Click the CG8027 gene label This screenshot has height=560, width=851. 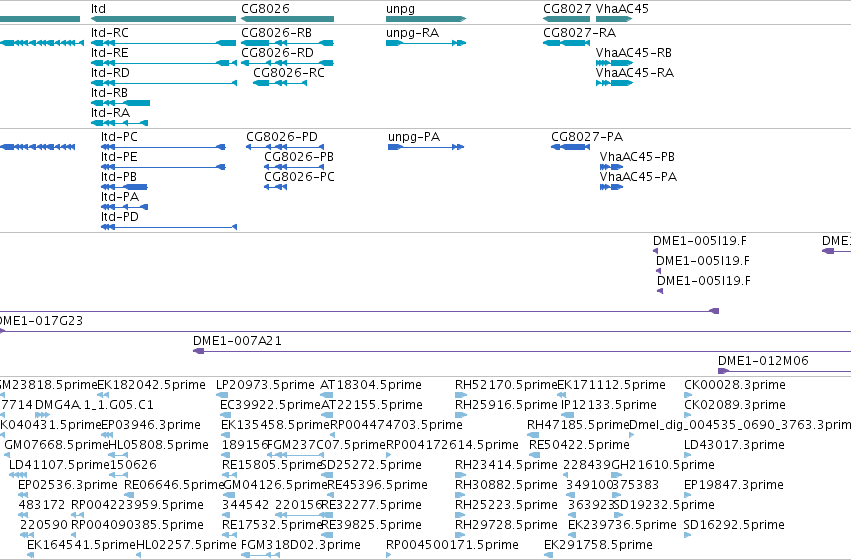pyautogui.click(x=567, y=9)
